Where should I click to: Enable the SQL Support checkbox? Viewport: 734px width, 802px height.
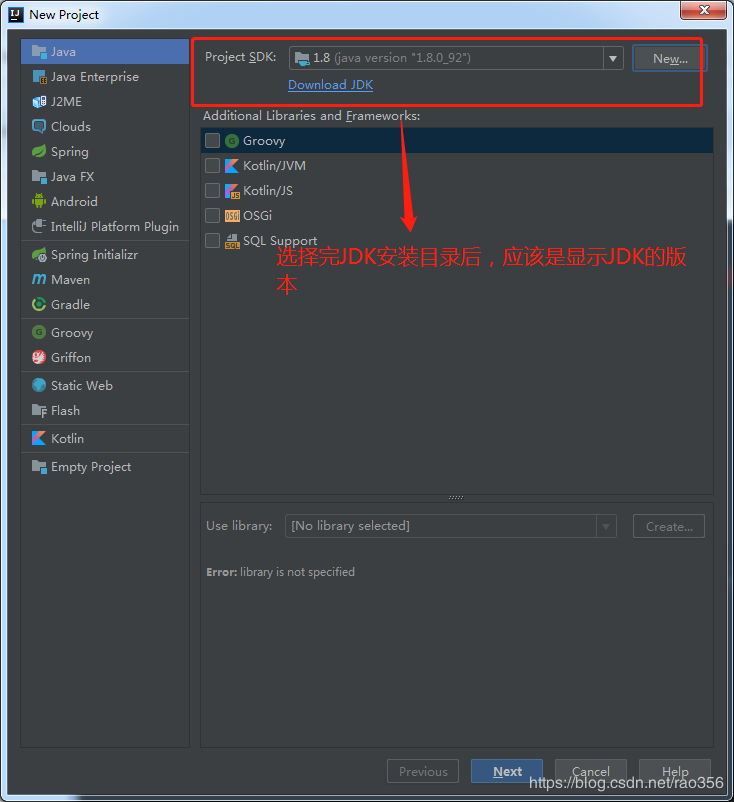212,240
